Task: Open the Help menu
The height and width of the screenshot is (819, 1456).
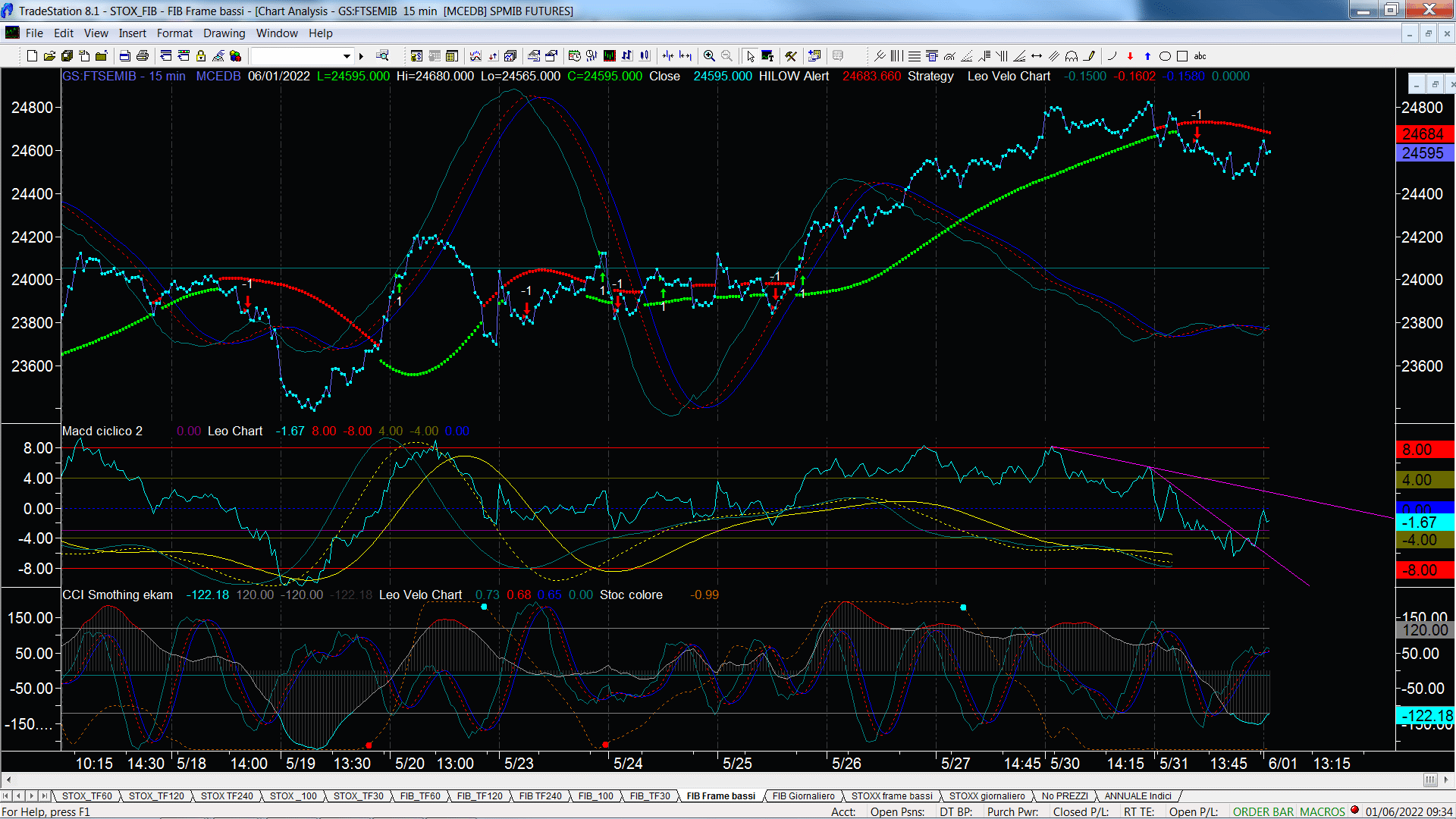Action: click(x=320, y=33)
